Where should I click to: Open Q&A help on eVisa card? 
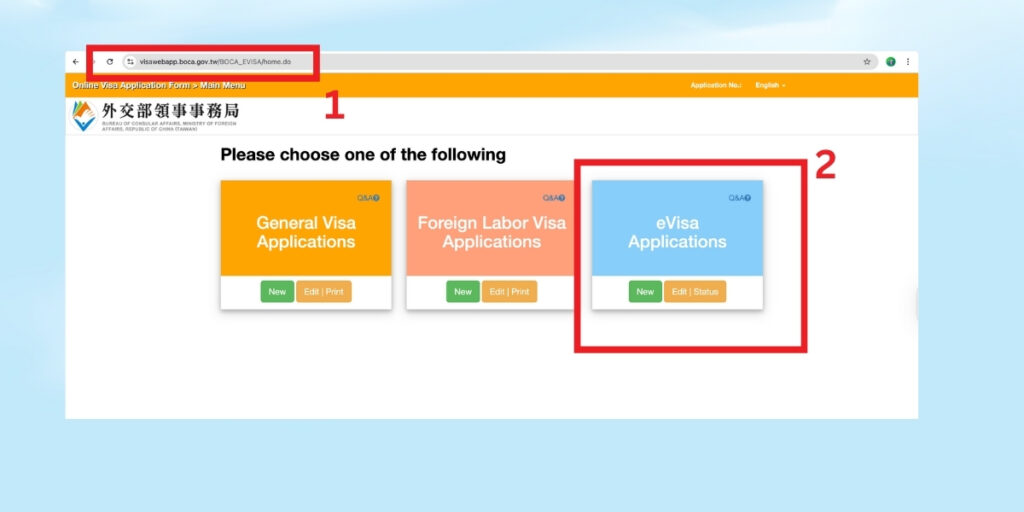point(739,198)
